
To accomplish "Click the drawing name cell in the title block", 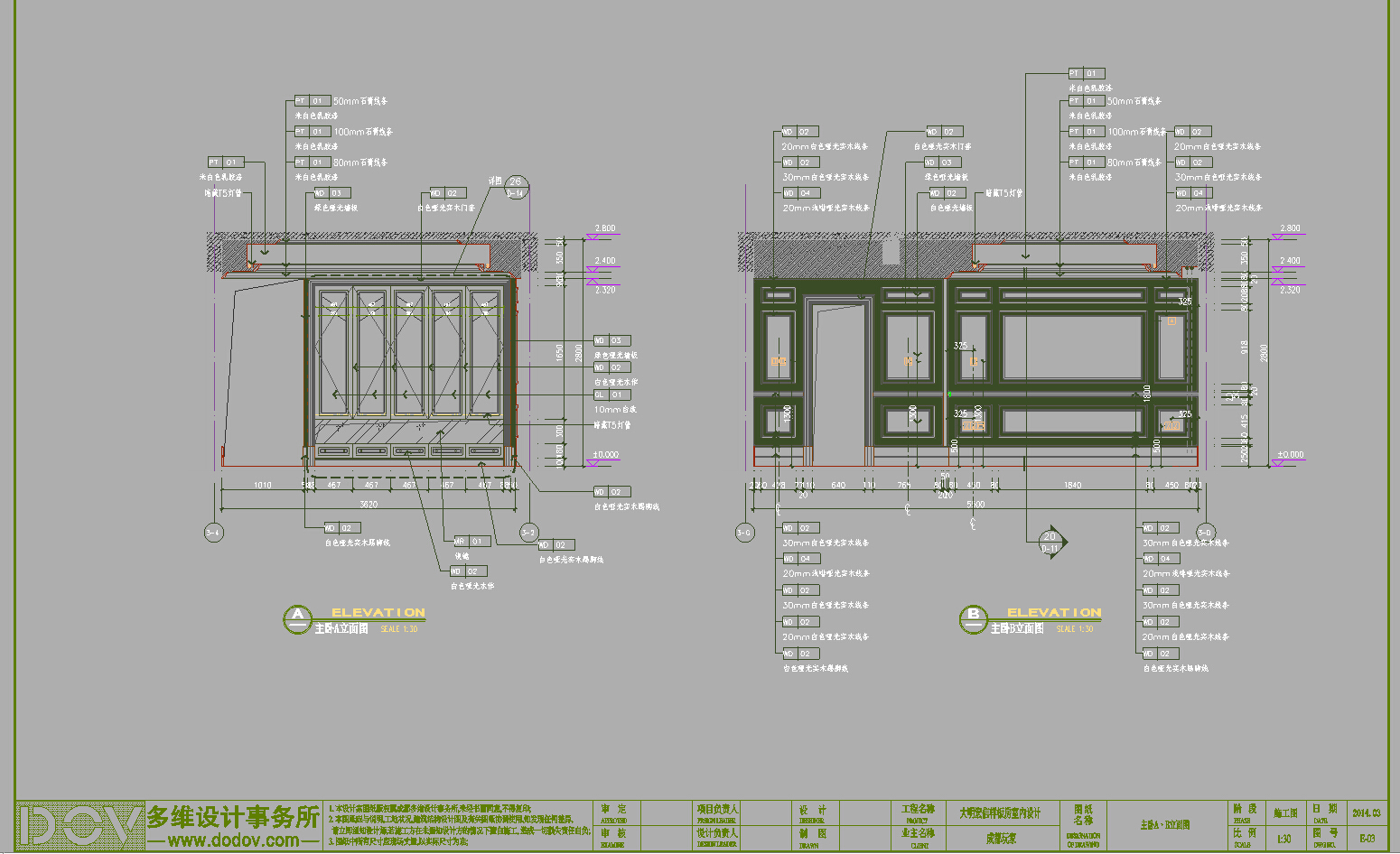I will pyautogui.click(x=1165, y=825).
